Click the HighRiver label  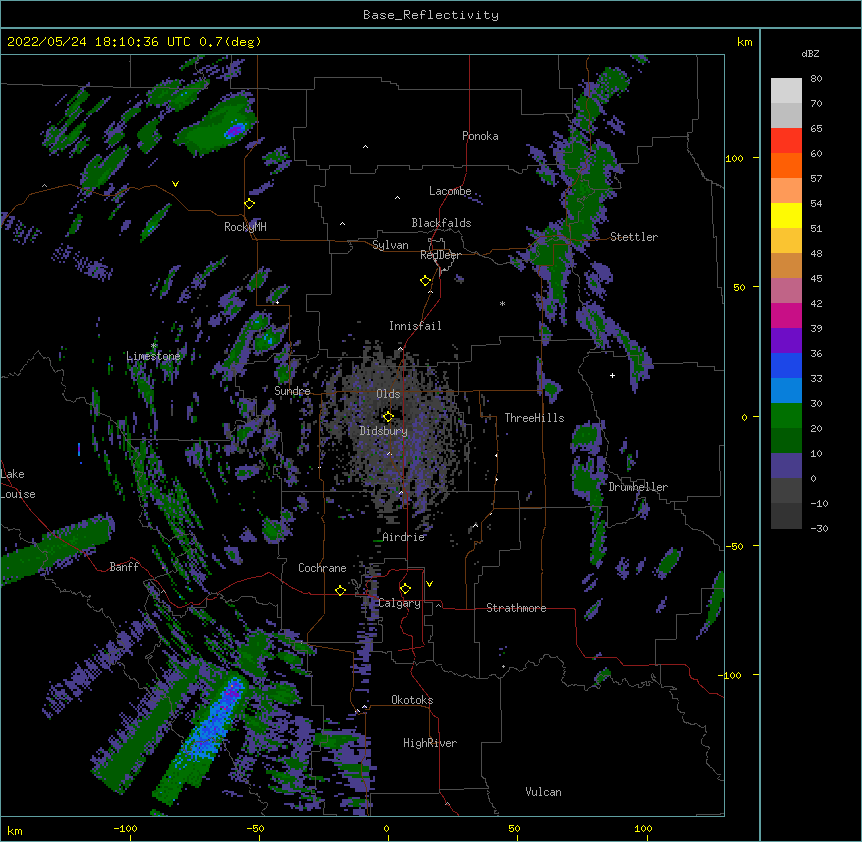tap(430, 743)
